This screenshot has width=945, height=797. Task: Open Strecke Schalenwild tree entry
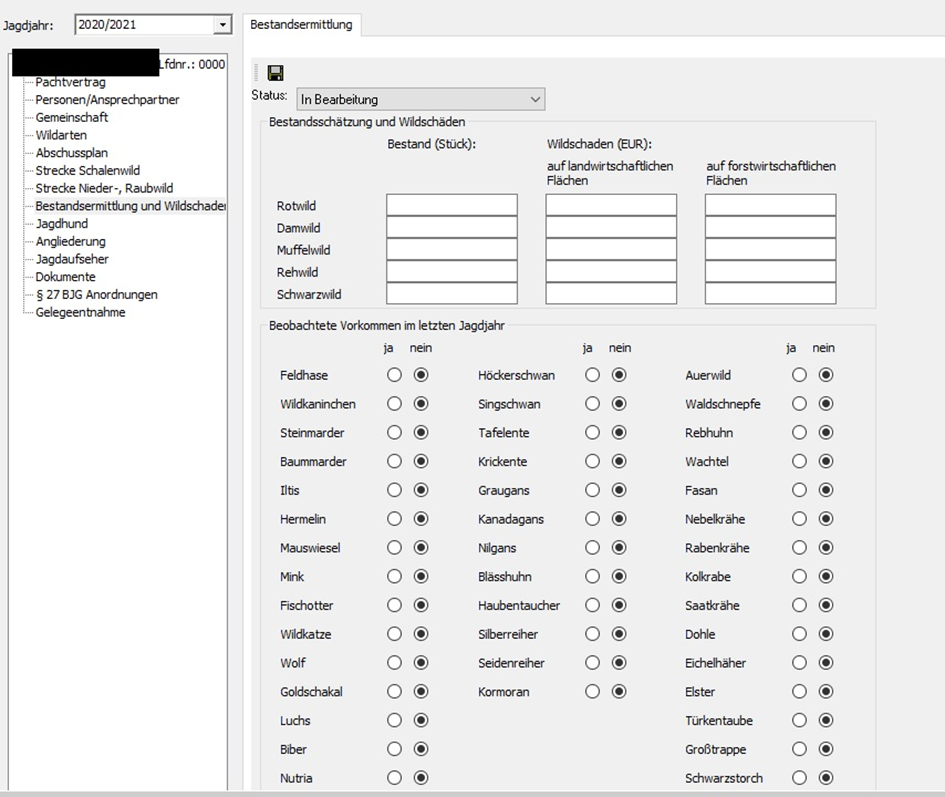87,171
